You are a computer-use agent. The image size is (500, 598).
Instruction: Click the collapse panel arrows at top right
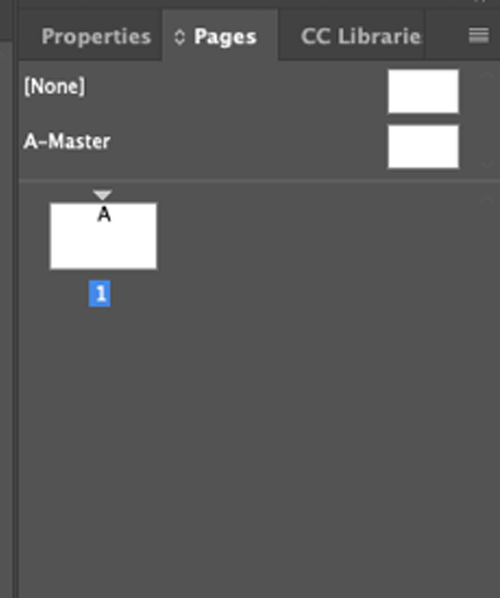click(481, 2)
